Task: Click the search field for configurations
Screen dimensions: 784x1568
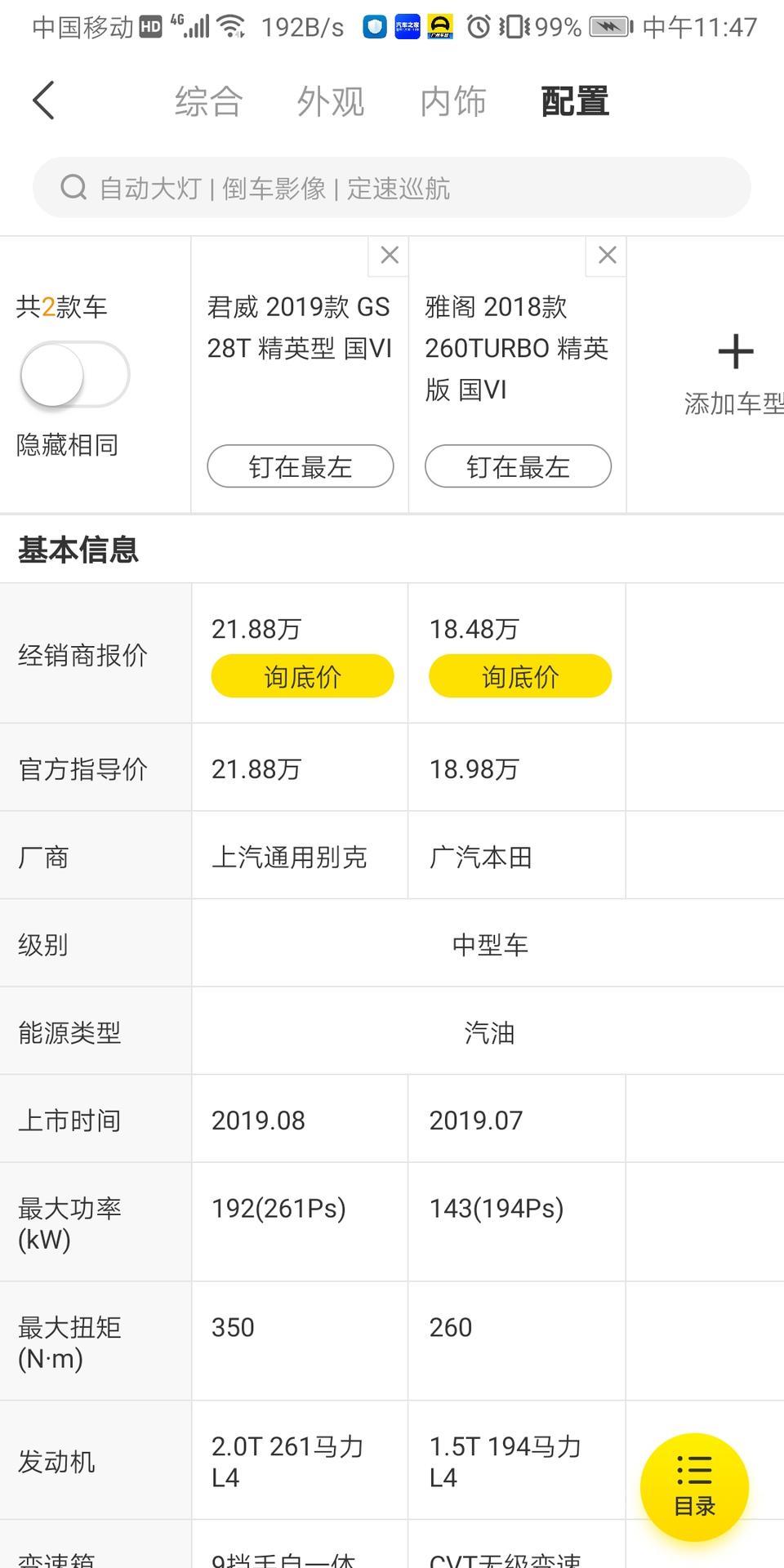Action: click(x=408, y=188)
